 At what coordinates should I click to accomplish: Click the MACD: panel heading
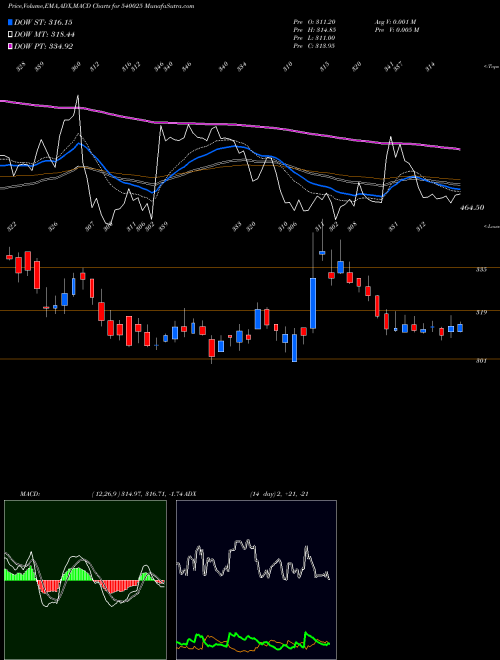pos(29,494)
